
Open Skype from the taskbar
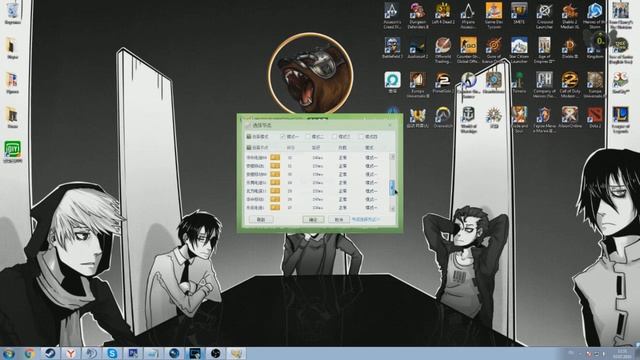(x=112, y=353)
